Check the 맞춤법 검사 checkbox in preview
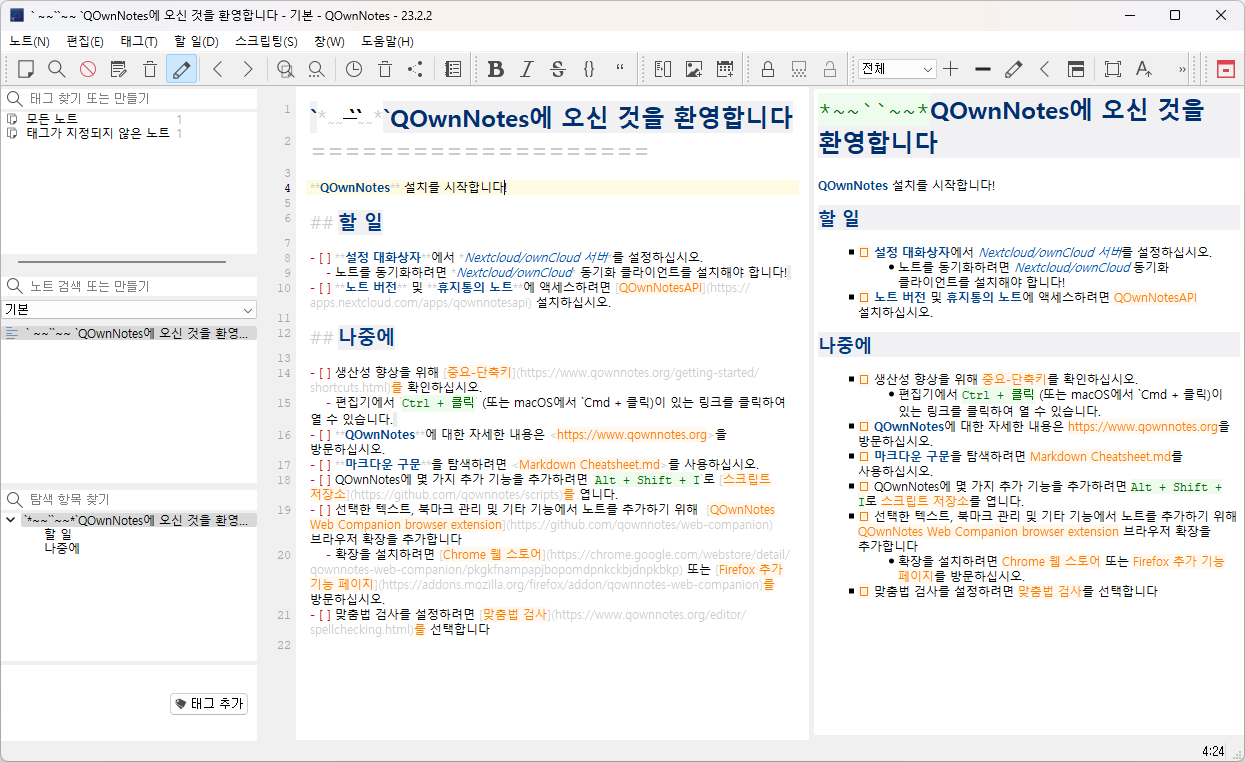Viewport: 1245px width, 762px height. (x=864, y=591)
